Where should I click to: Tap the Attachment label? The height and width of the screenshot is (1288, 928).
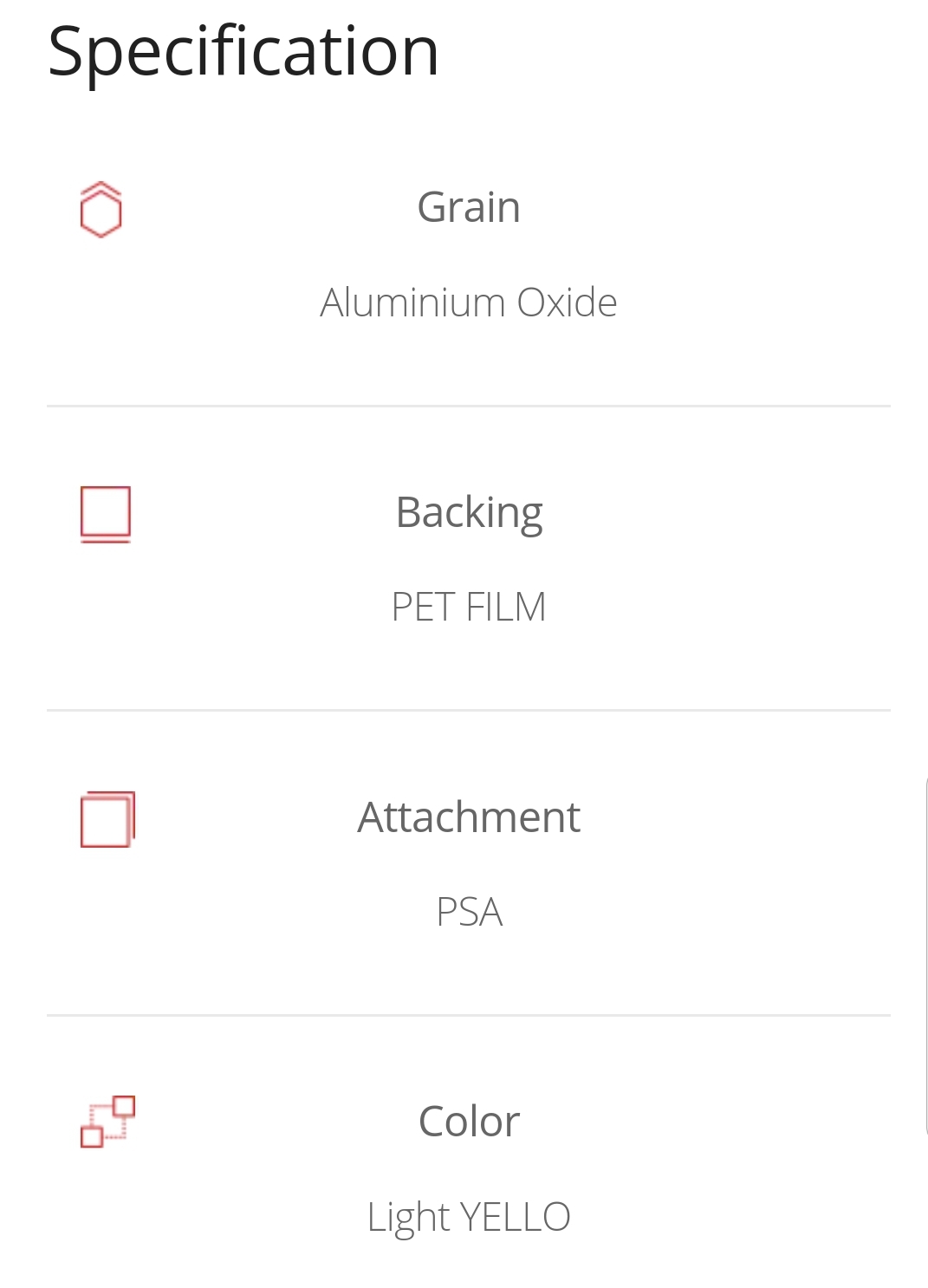(469, 816)
